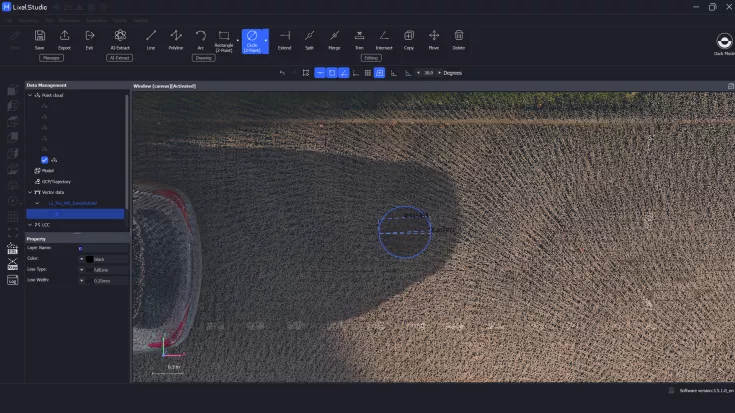735x413 pixels.
Task: Uncheck the visible point cloud checkbox
Action: [45, 159]
